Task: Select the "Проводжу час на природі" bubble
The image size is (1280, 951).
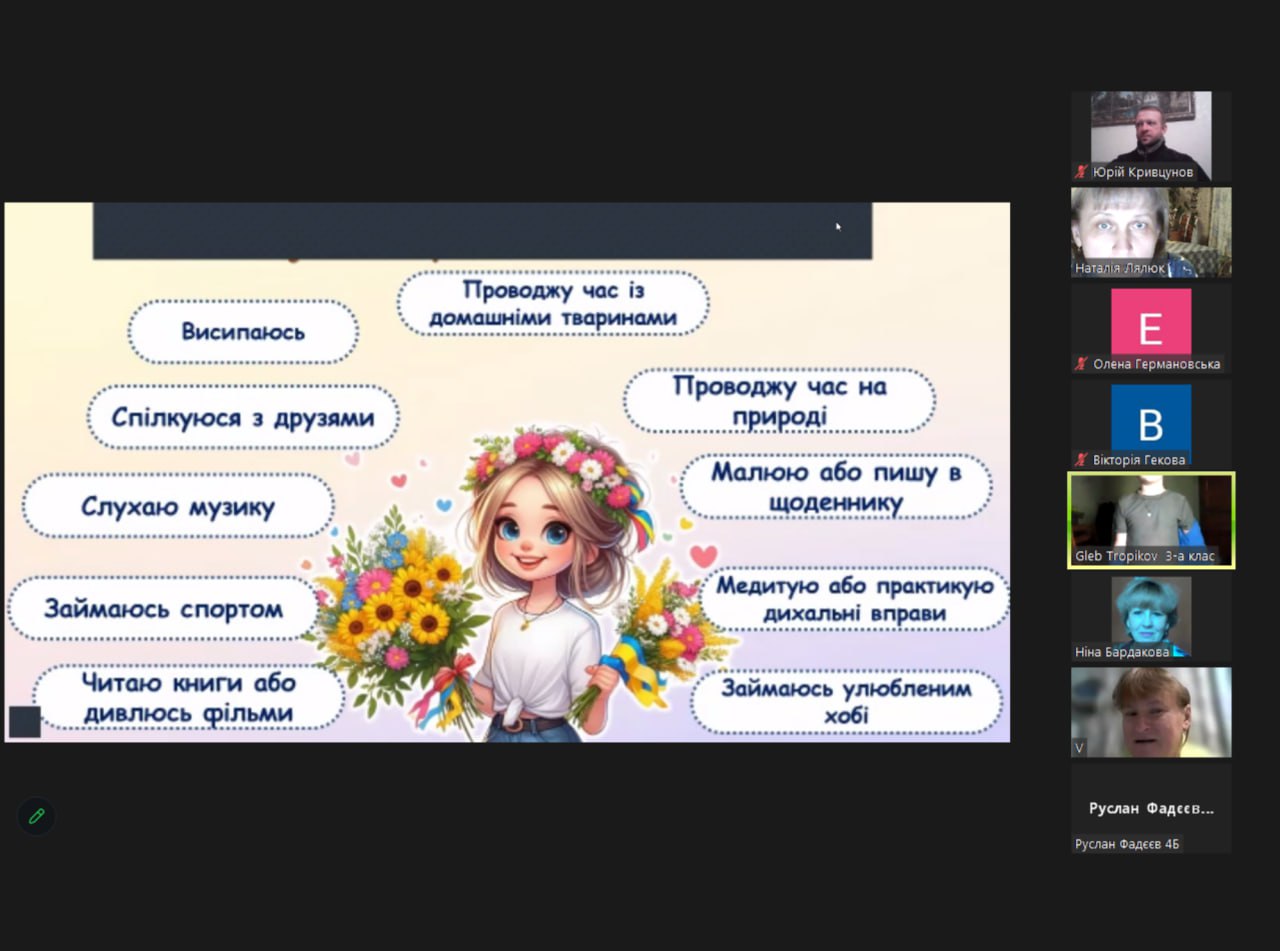Action: tap(779, 401)
